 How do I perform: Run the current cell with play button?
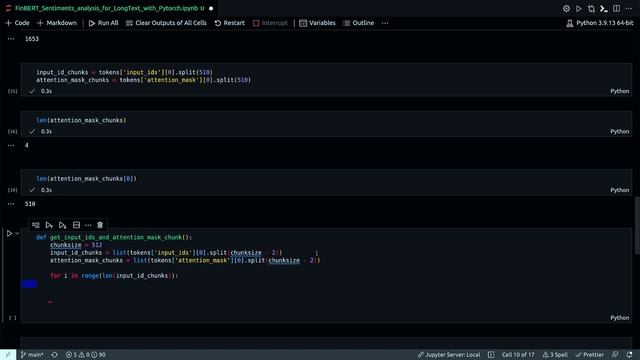click(9, 233)
